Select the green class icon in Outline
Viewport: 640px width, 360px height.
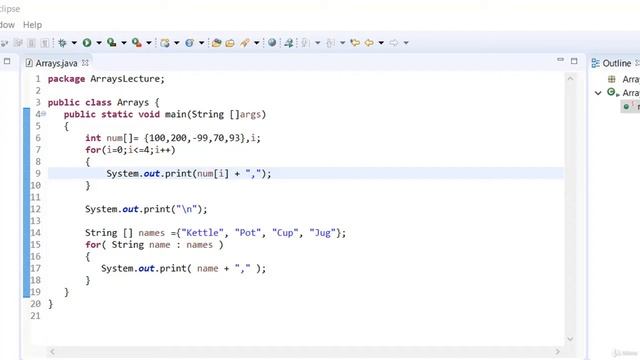(612, 92)
